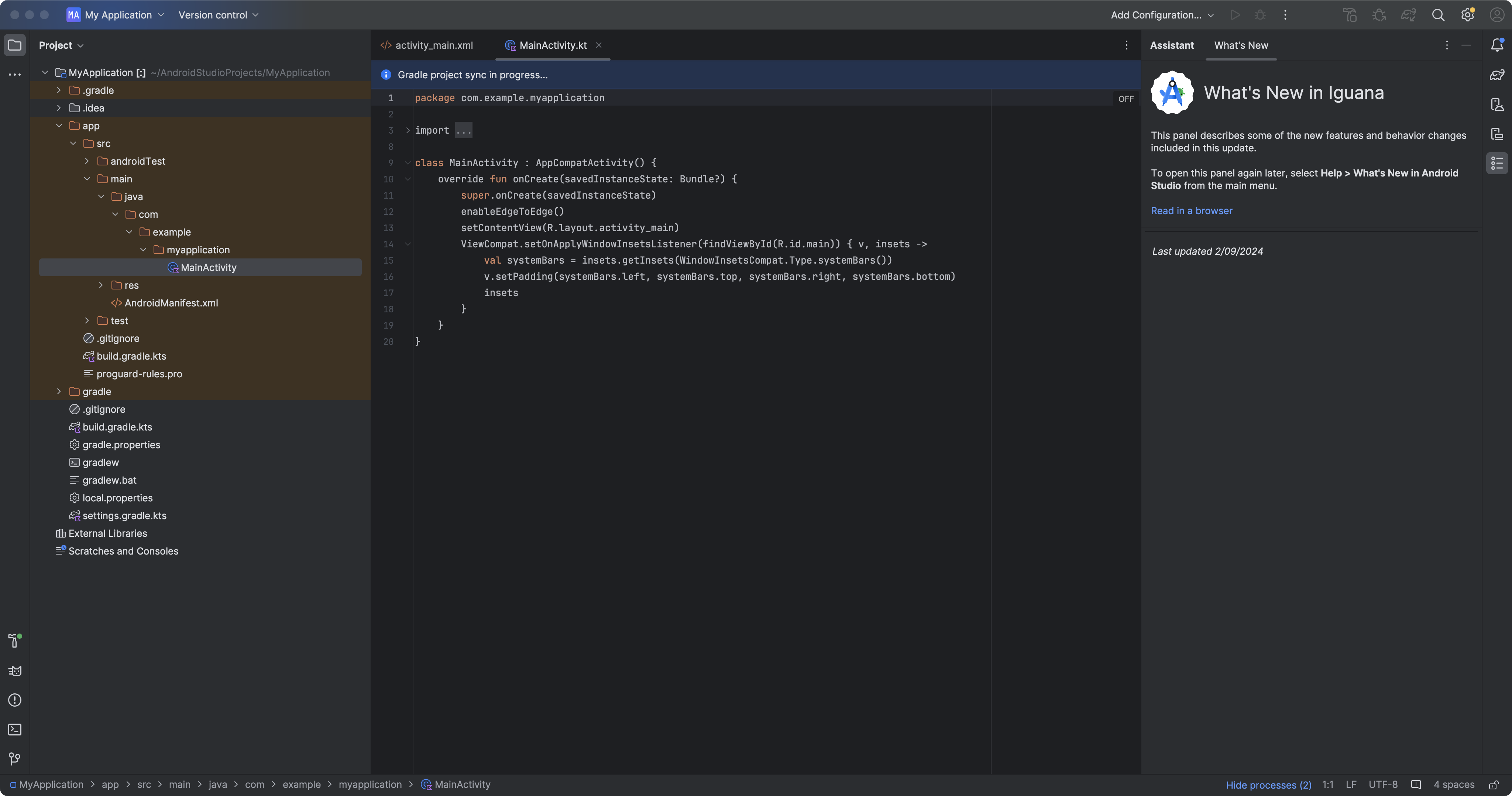
Task: Click the Run play button in toolbar
Action: [x=1235, y=15]
